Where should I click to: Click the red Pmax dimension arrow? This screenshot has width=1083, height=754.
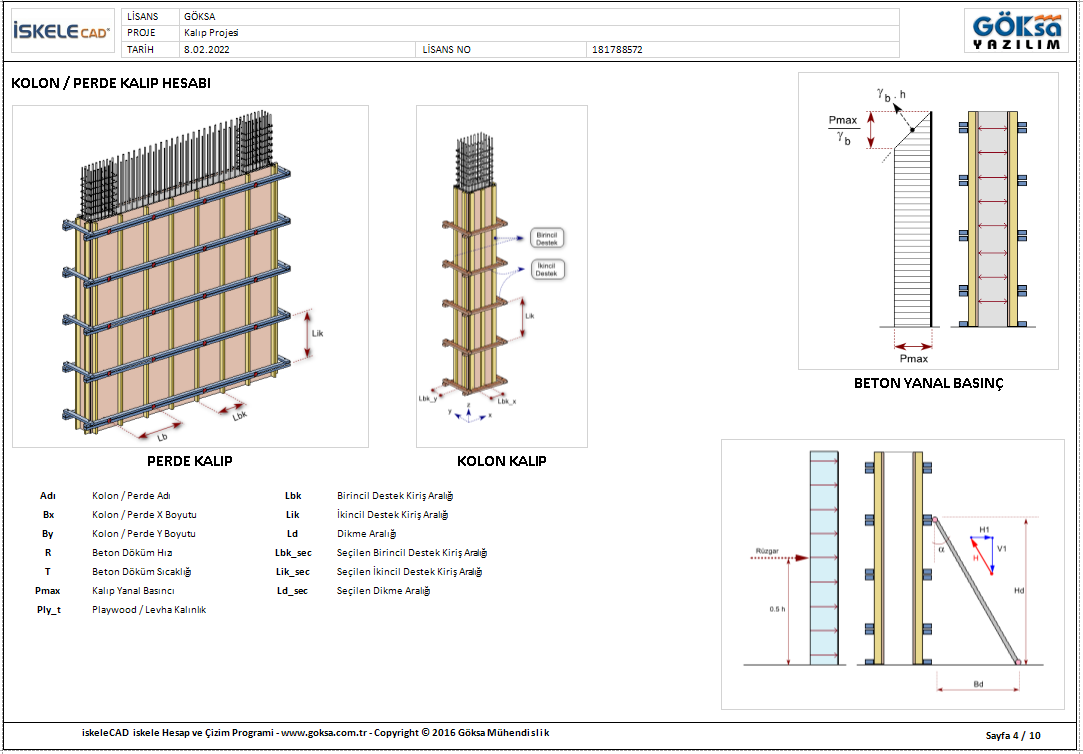912,345
